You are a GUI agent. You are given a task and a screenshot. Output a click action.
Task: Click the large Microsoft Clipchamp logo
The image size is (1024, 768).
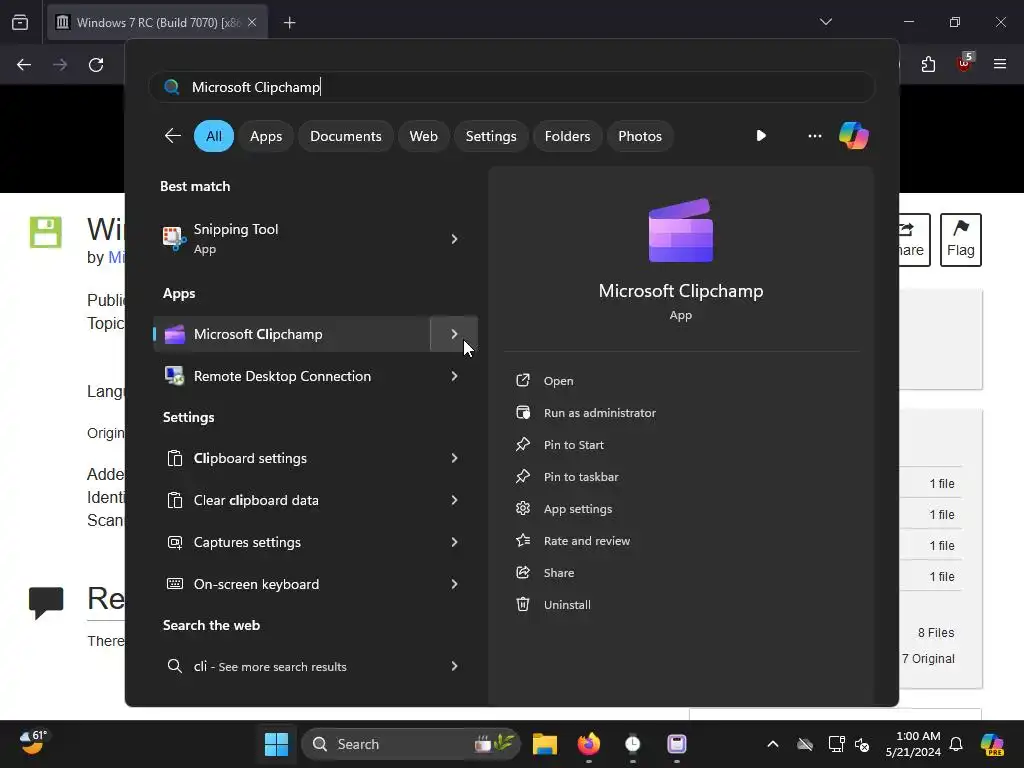click(680, 230)
